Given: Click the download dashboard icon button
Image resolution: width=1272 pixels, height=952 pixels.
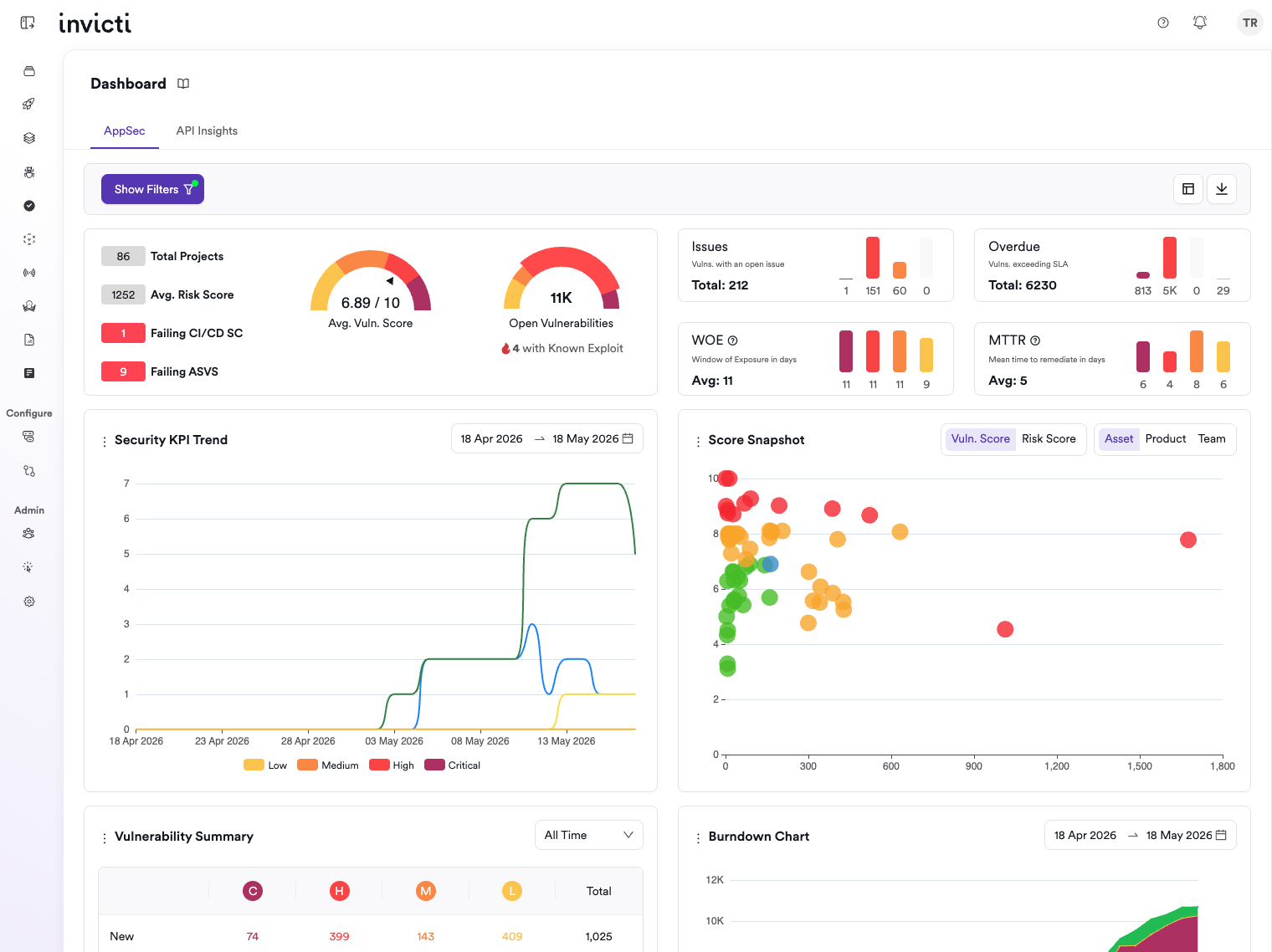Looking at the screenshot, I should pyautogui.click(x=1222, y=189).
